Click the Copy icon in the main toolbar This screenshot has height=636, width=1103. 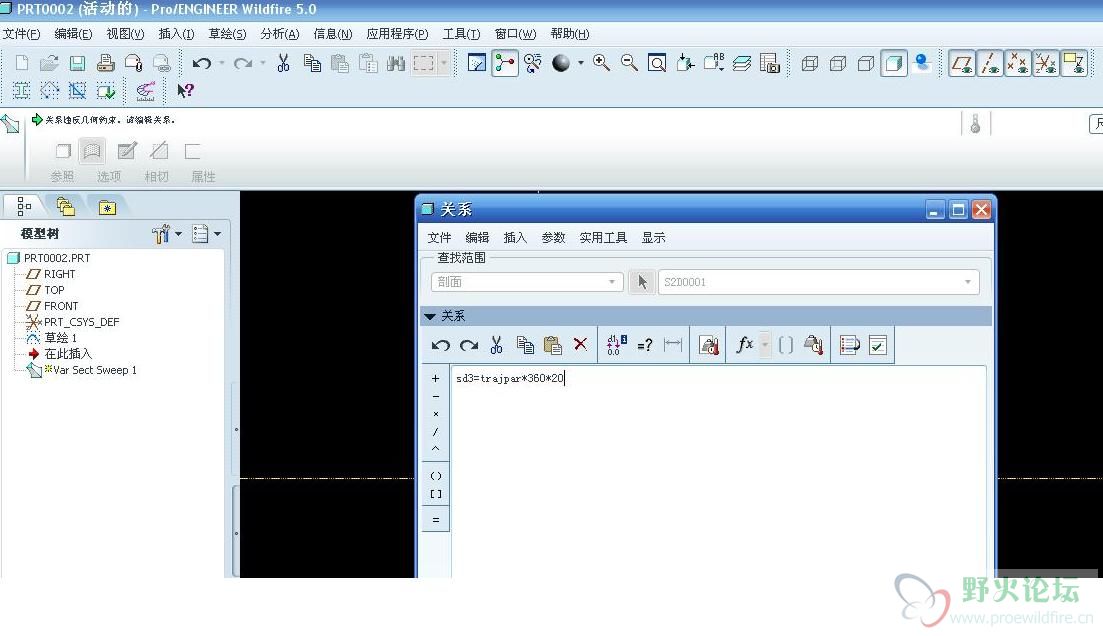point(312,63)
